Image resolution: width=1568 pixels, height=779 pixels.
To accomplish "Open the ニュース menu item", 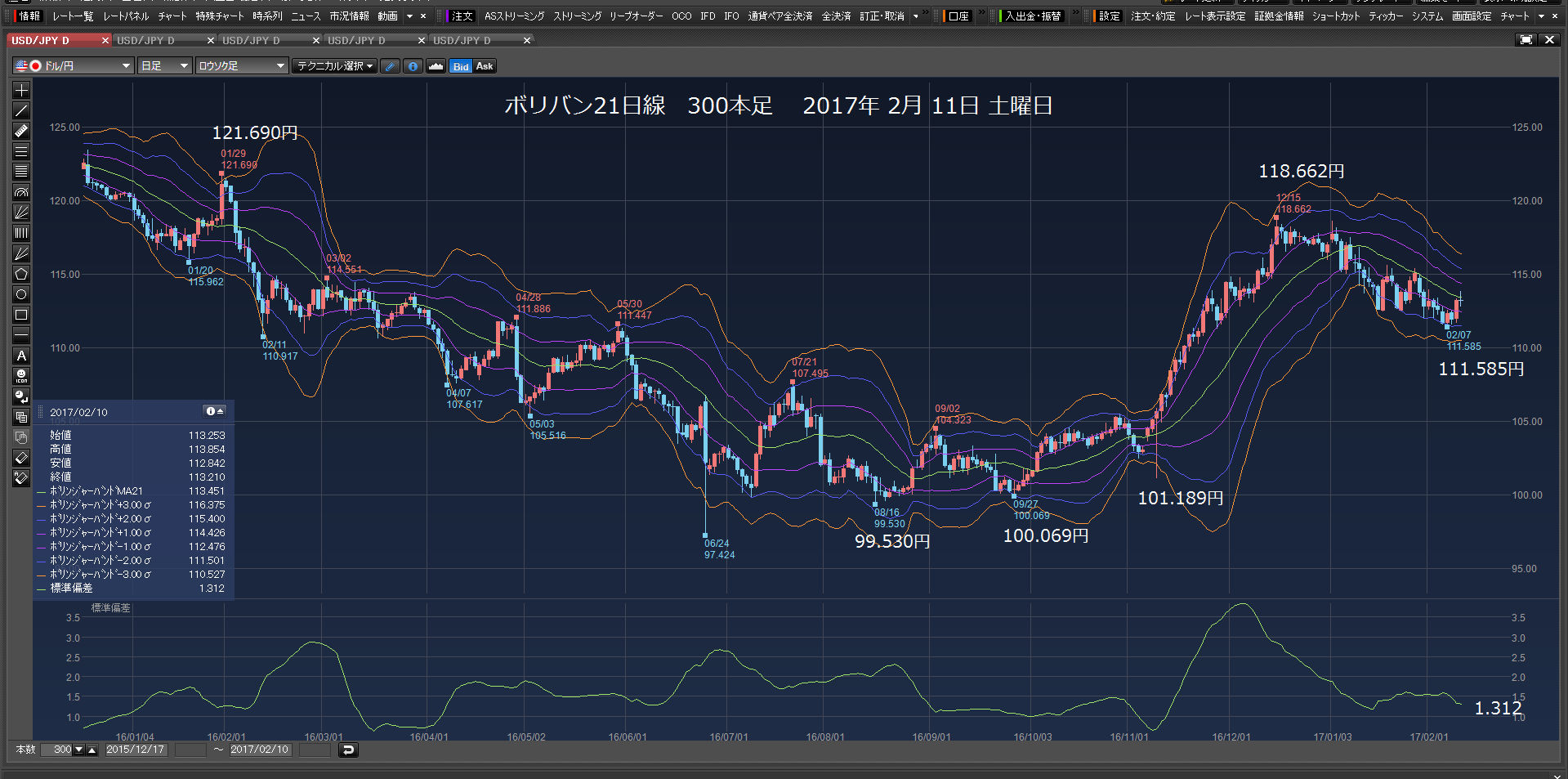I will 306,16.
